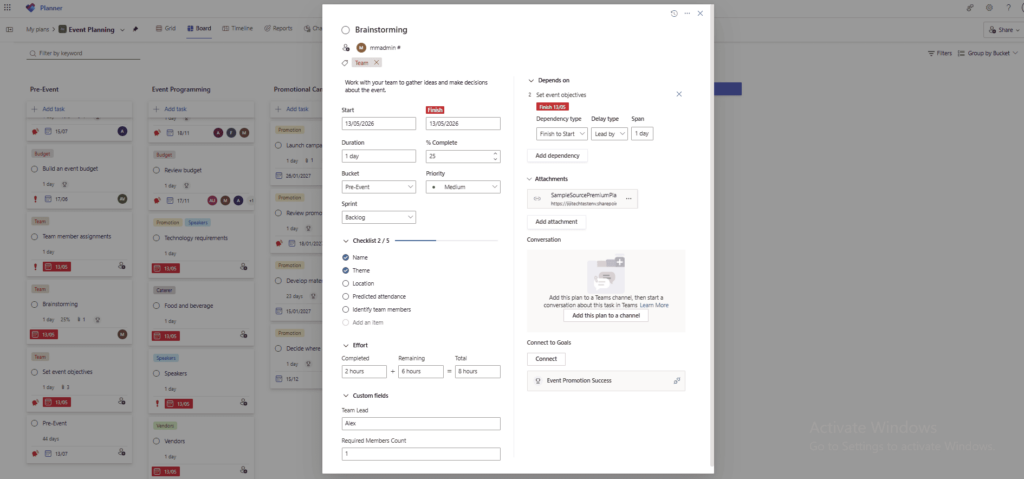The image size is (1024, 479).
Task: Switch to the Timeline view tab
Action: coord(238,29)
